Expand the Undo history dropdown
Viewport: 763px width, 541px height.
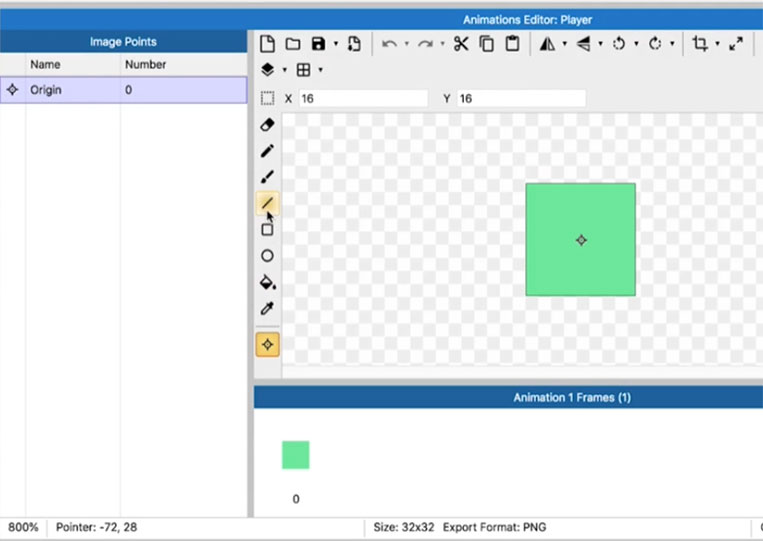point(407,44)
